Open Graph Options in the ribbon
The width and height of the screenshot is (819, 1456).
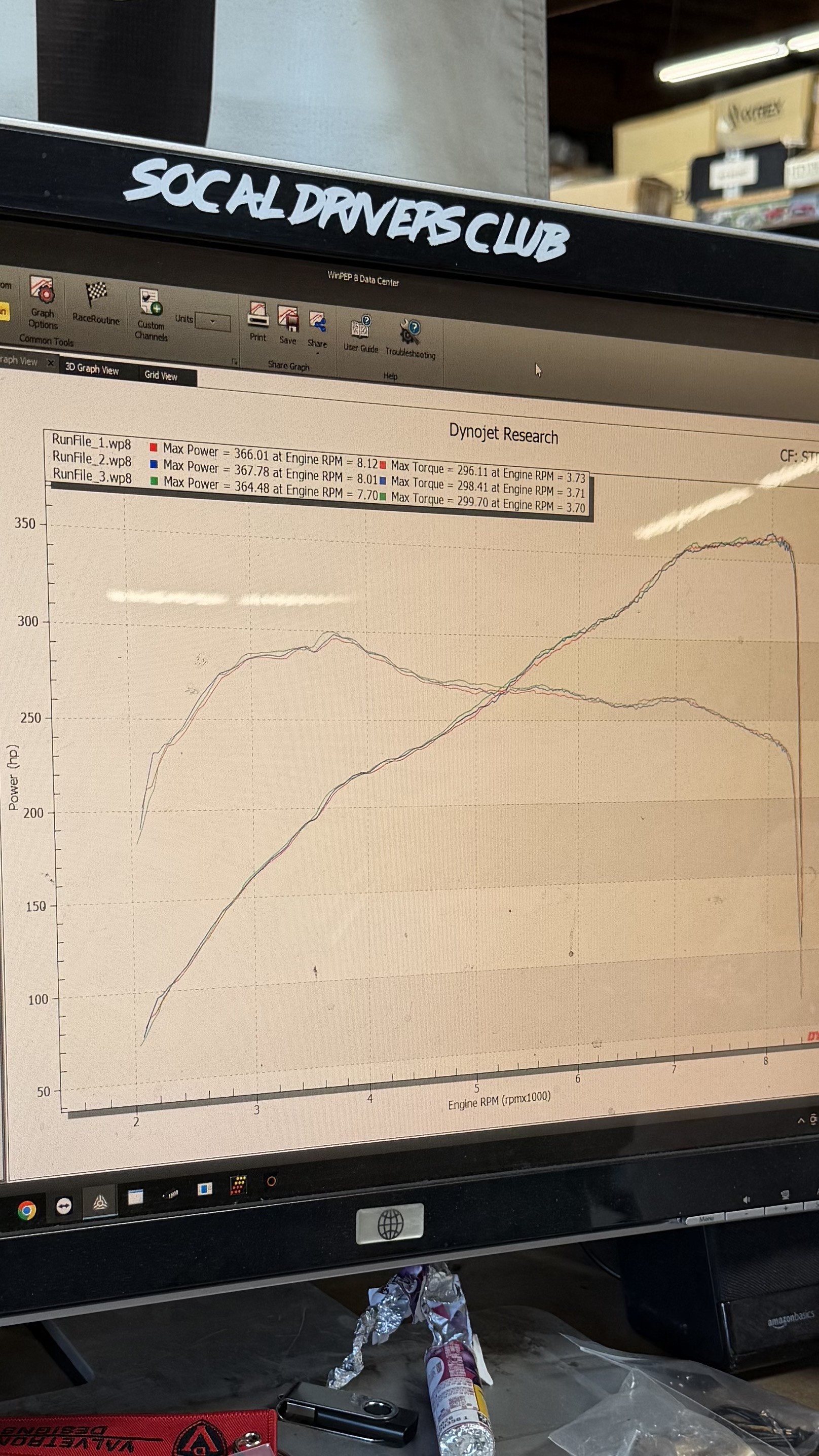coord(43,303)
